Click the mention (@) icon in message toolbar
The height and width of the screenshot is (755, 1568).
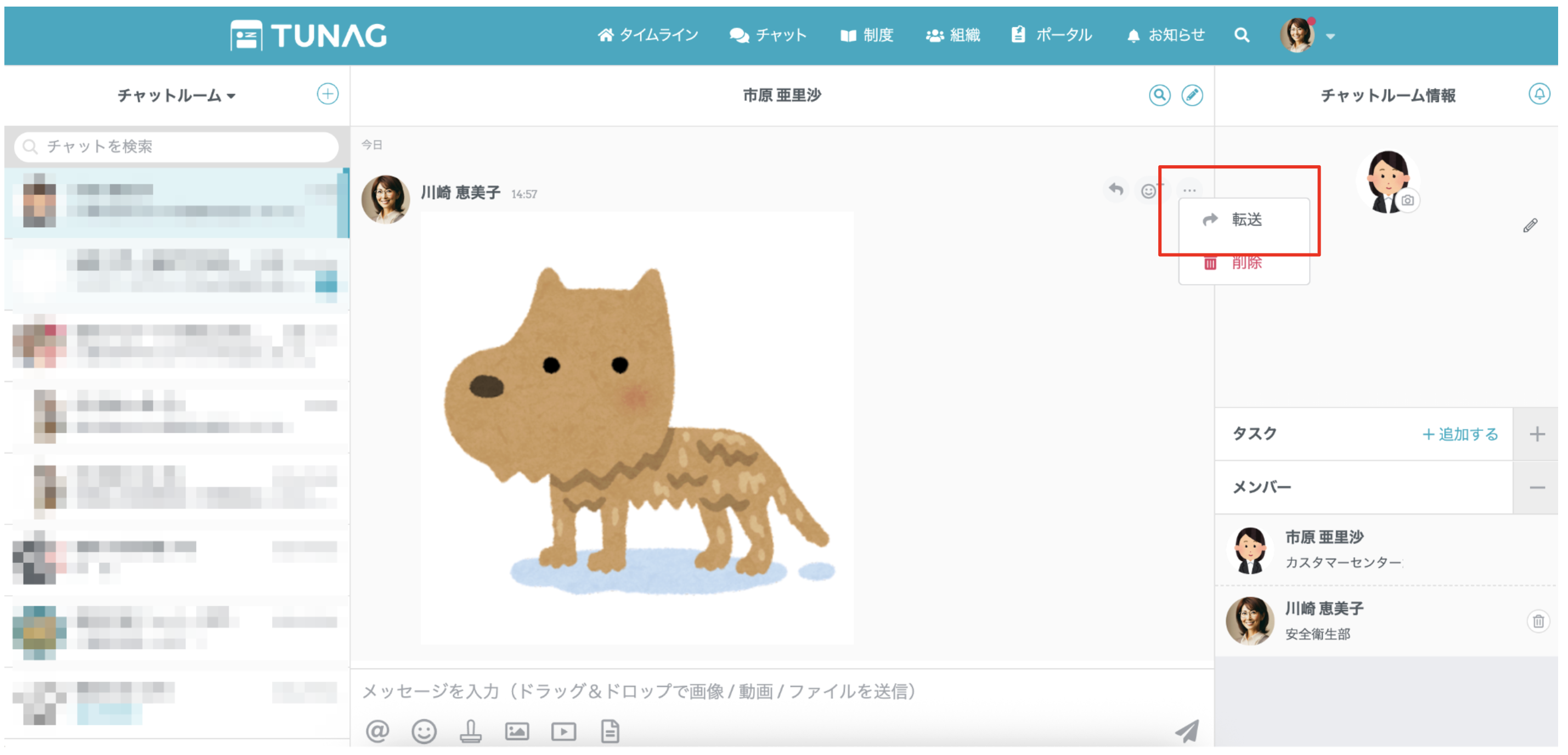click(x=377, y=731)
